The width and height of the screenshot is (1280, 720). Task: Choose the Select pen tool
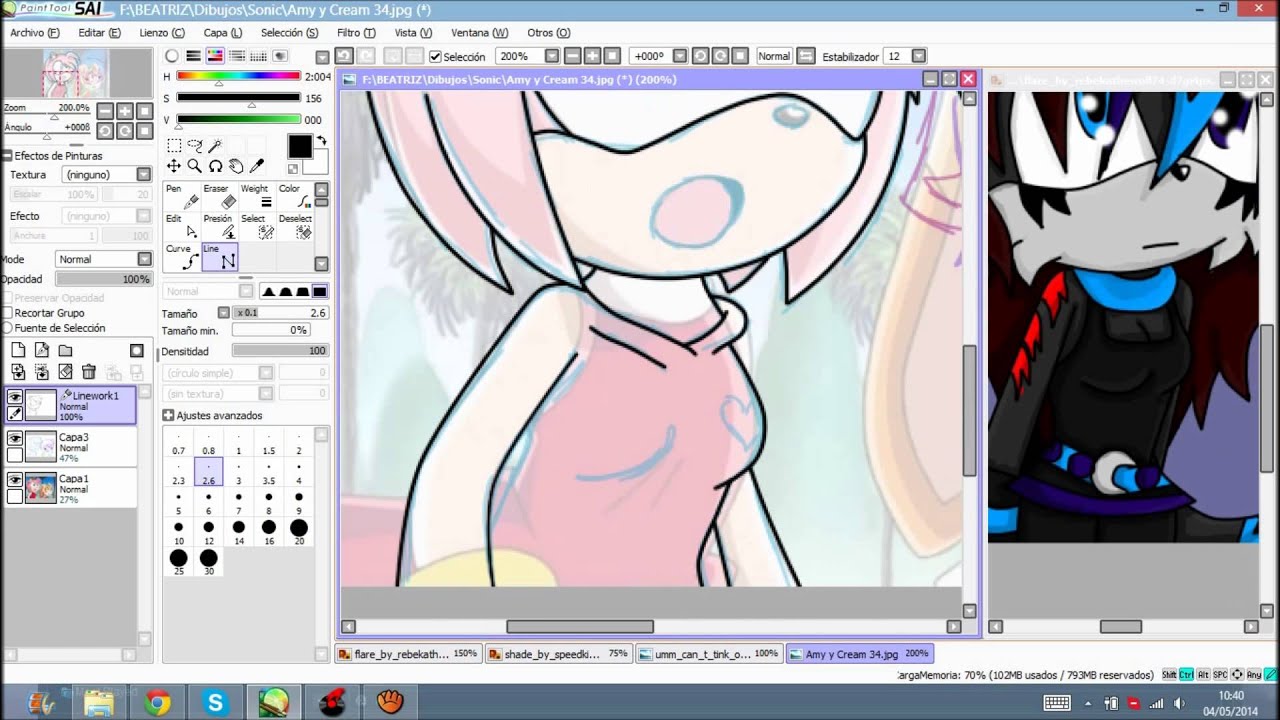point(257,226)
